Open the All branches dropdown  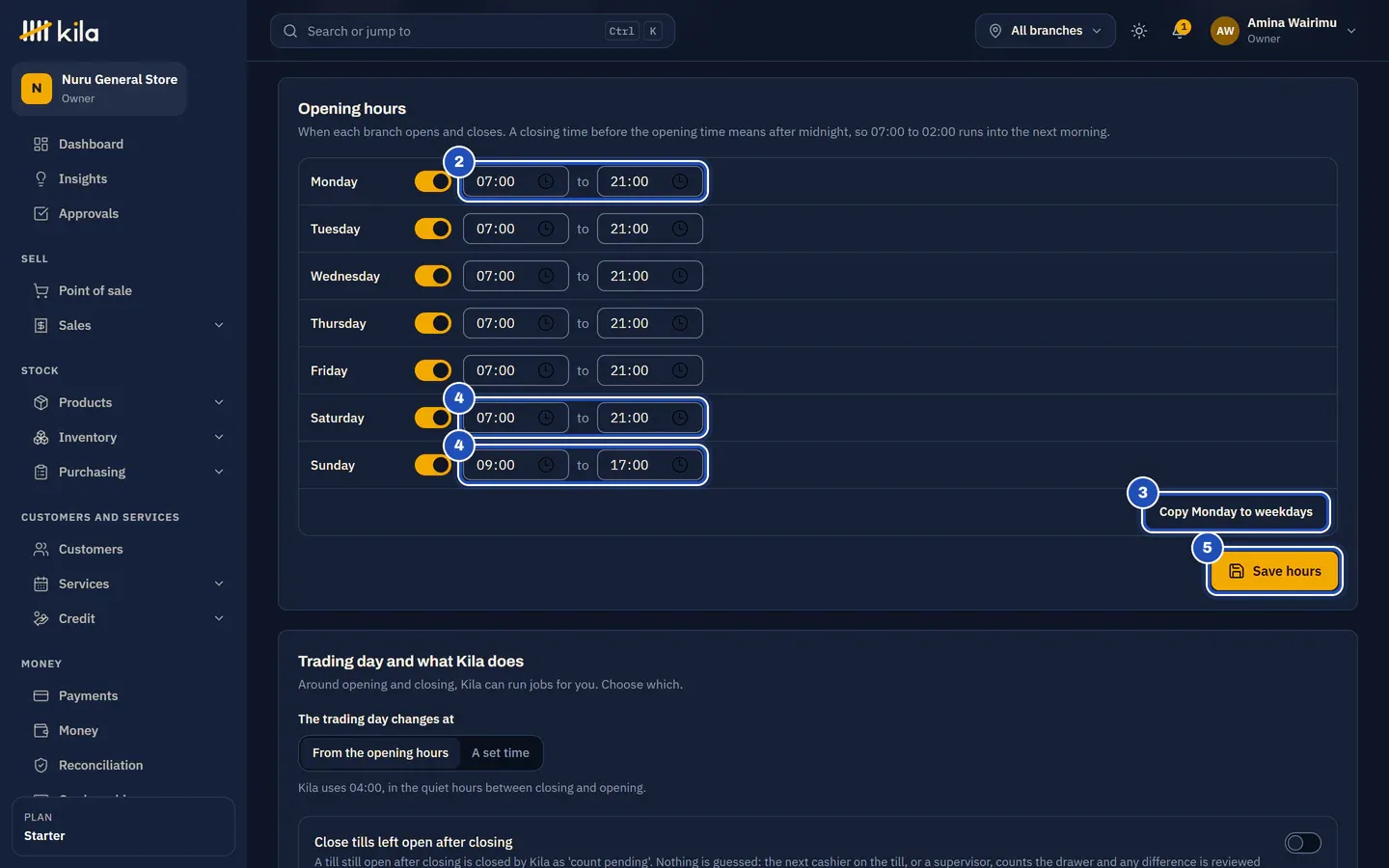coord(1046,31)
